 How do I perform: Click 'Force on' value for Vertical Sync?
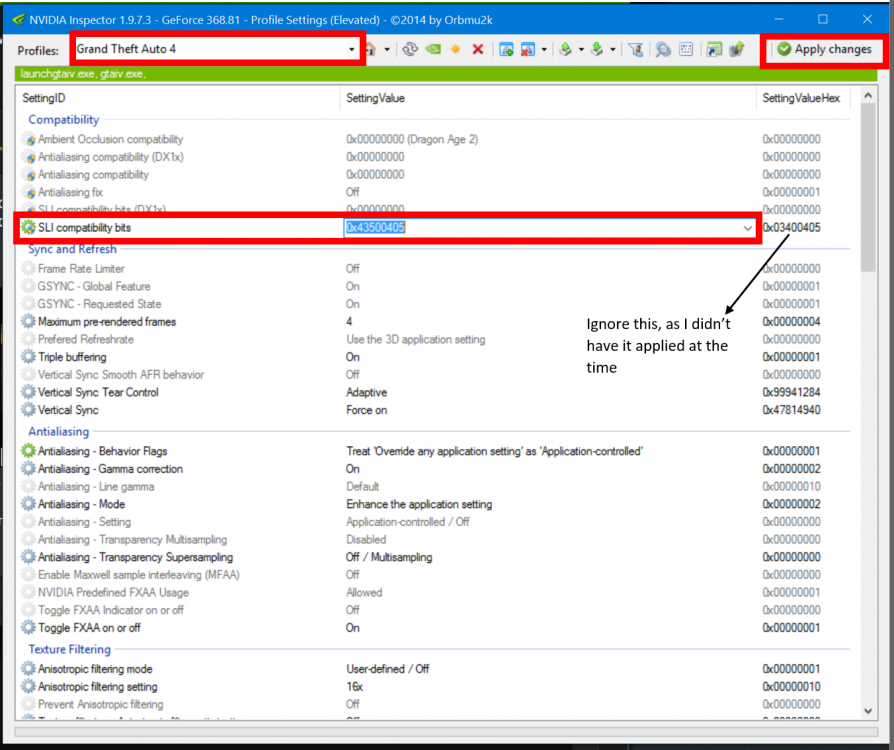coord(367,410)
